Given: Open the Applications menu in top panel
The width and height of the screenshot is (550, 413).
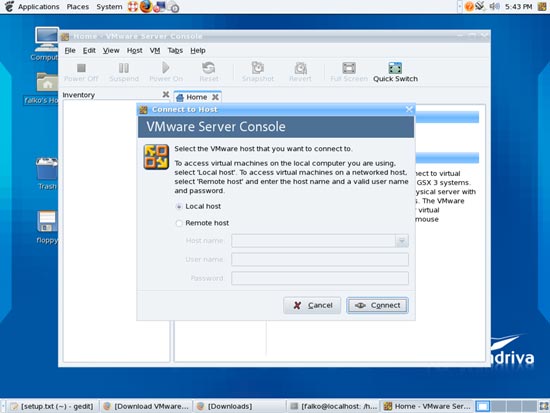Looking at the screenshot, I should pyautogui.click(x=39, y=7).
